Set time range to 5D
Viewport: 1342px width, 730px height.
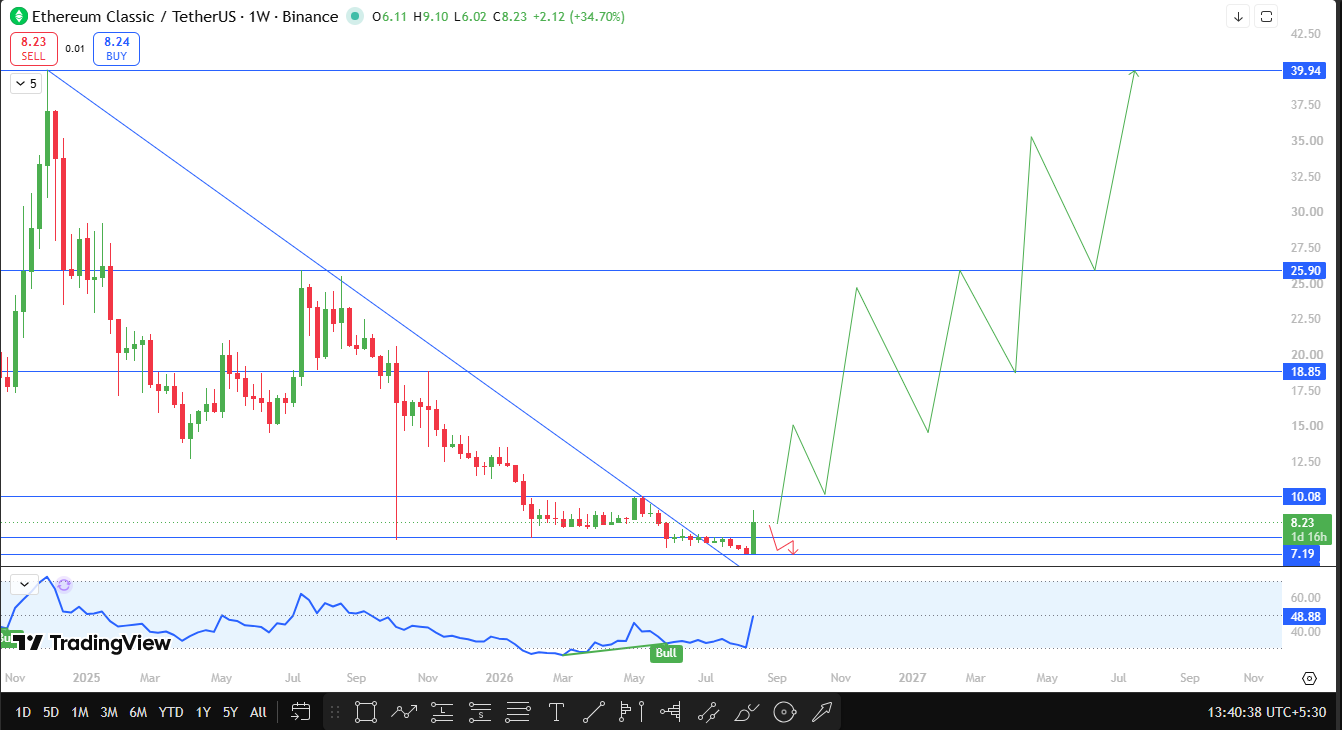coord(51,712)
